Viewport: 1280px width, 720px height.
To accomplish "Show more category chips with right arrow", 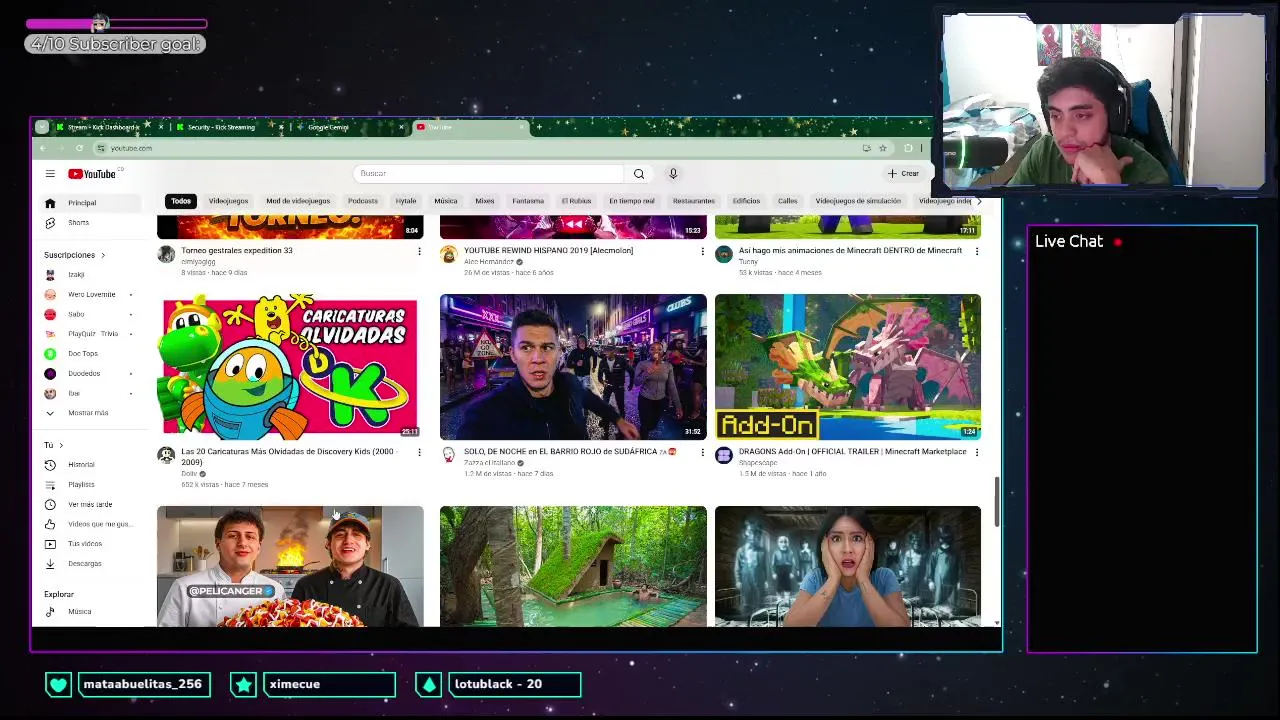I will pyautogui.click(x=978, y=201).
